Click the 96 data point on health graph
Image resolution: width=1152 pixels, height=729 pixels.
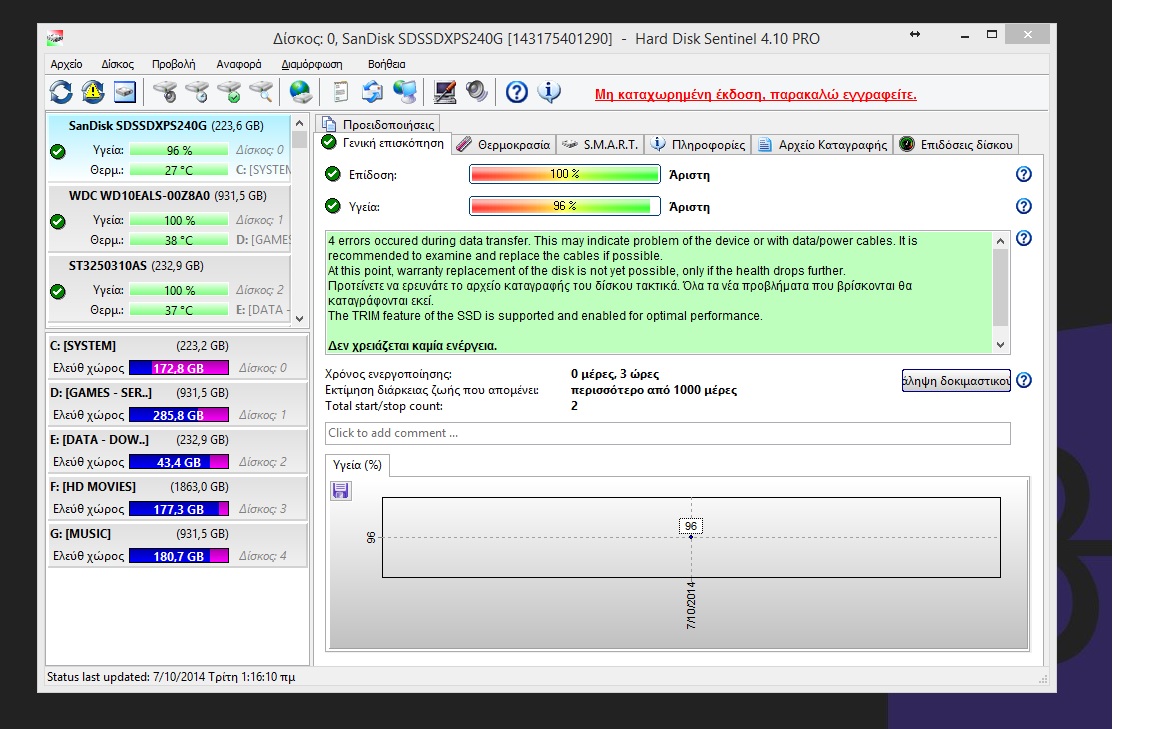tap(691, 536)
